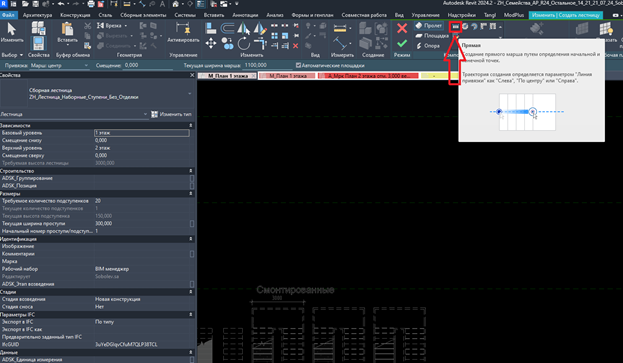Image resolution: width=623 pixels, height=363 pixels.
Task: Click the Text tool icon in quick access
Action: (163, 4)
